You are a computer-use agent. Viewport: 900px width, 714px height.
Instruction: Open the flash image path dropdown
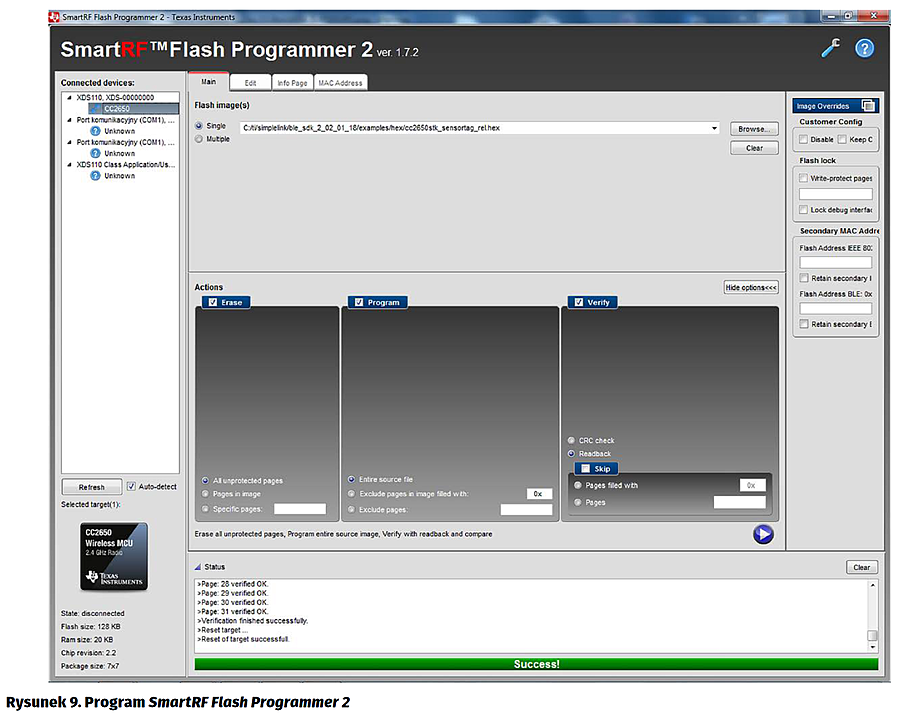(714, 128)
